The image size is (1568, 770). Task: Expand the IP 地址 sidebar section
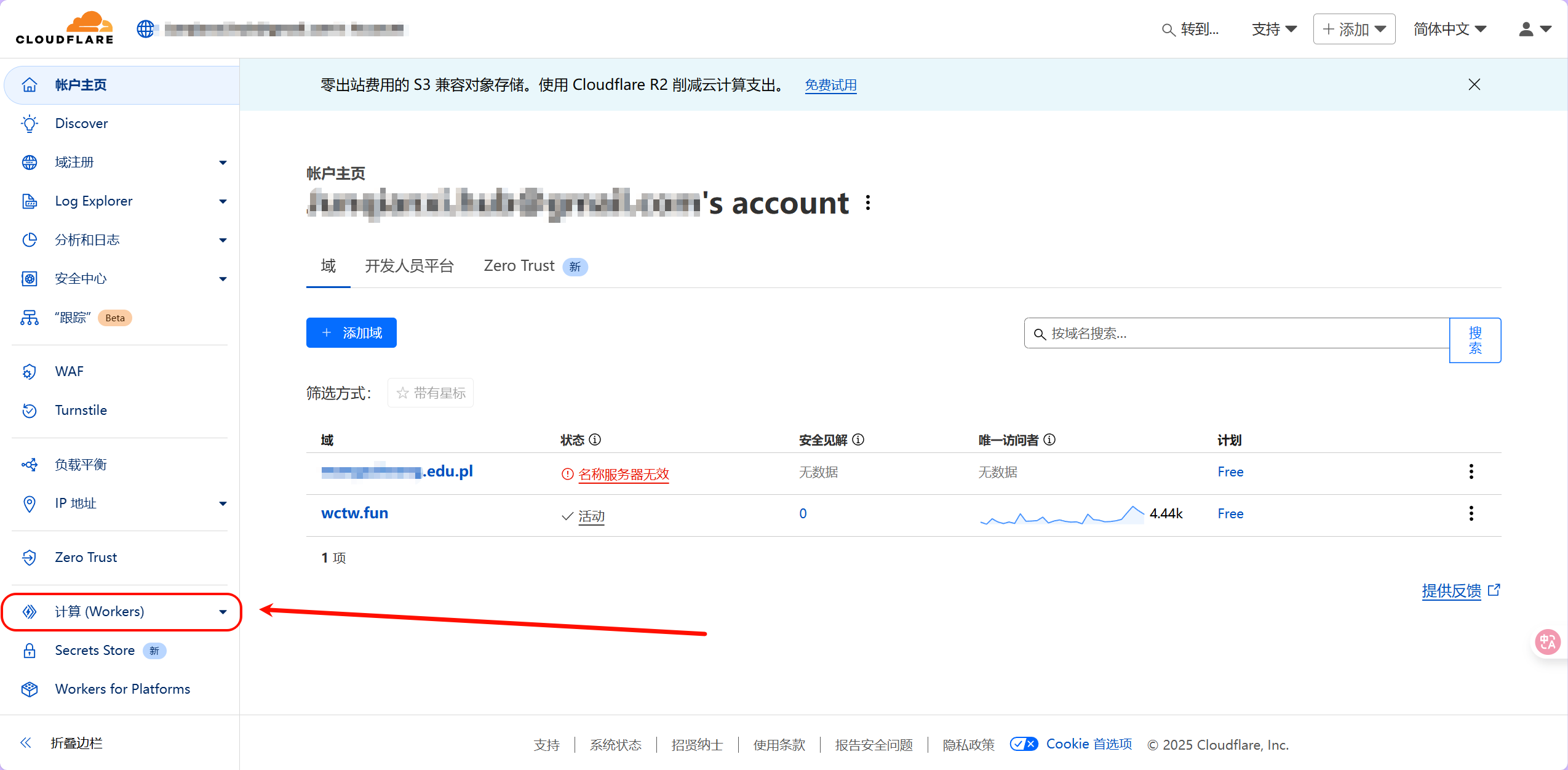click(x=223, y=503)
